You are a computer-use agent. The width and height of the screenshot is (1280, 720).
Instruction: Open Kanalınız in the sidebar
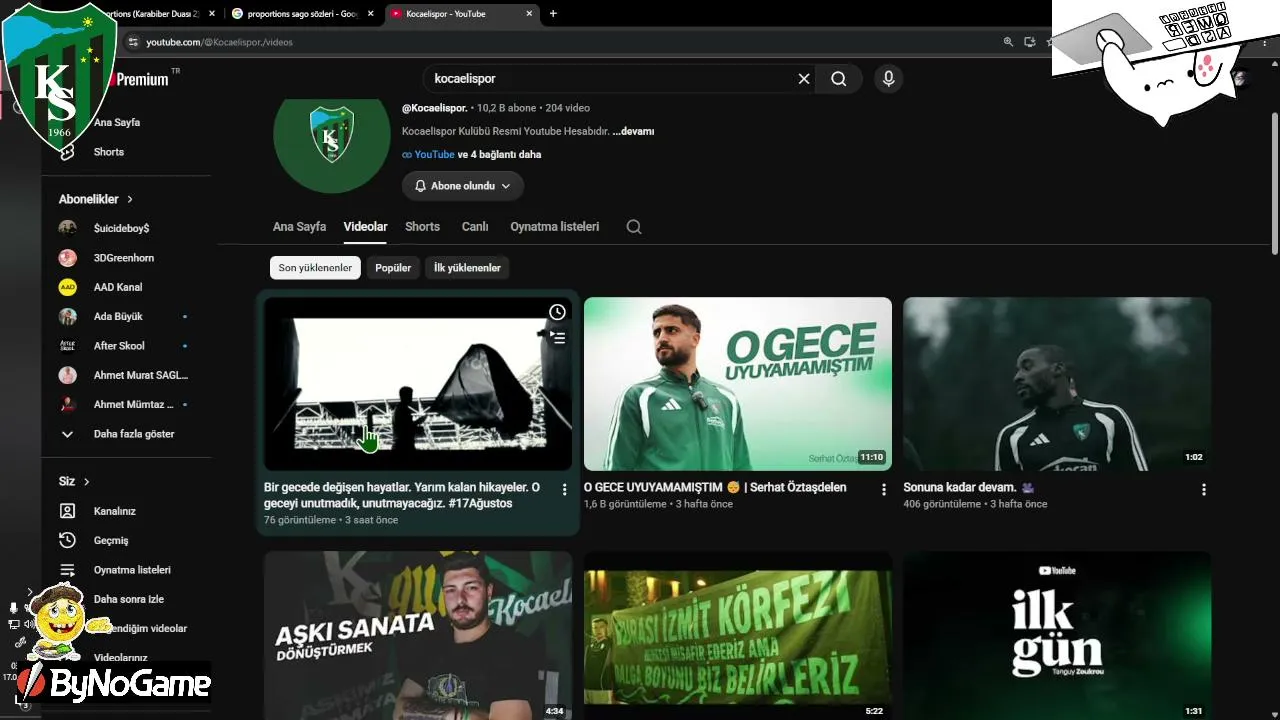click(114, 511)
